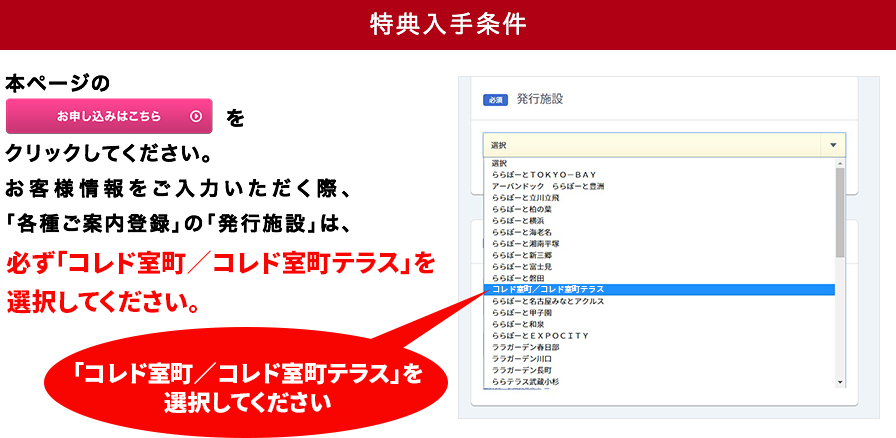Viewport: 896px width, 438px height.
Task: Click the arrow icon on the pink button
Action: [x=196, y=116]
